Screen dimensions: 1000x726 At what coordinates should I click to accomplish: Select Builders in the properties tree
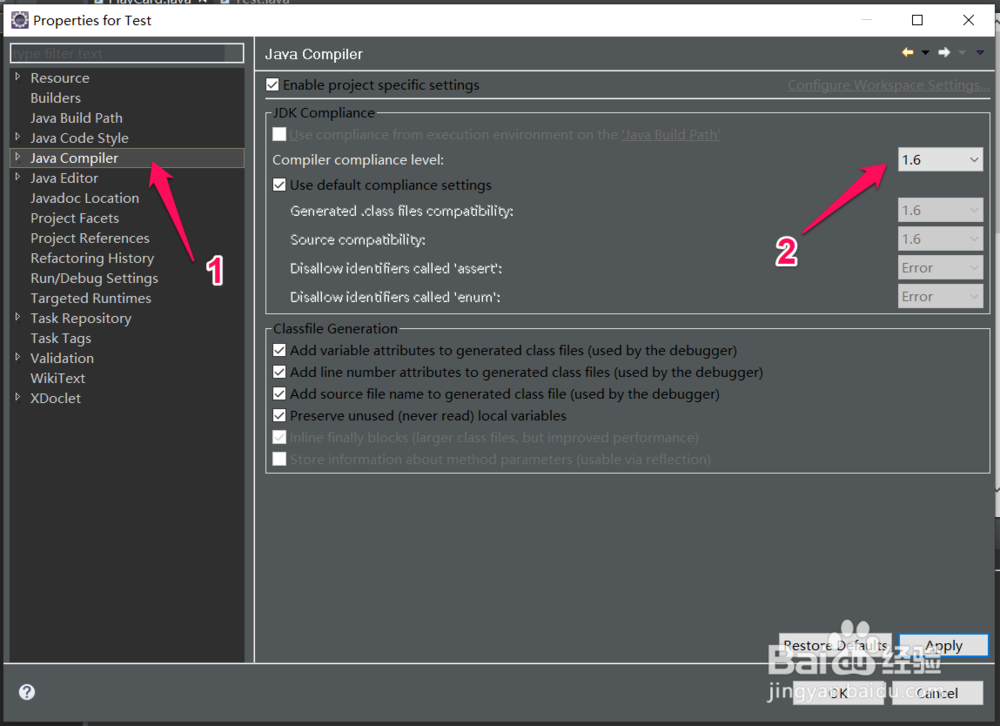coord(55,98)
